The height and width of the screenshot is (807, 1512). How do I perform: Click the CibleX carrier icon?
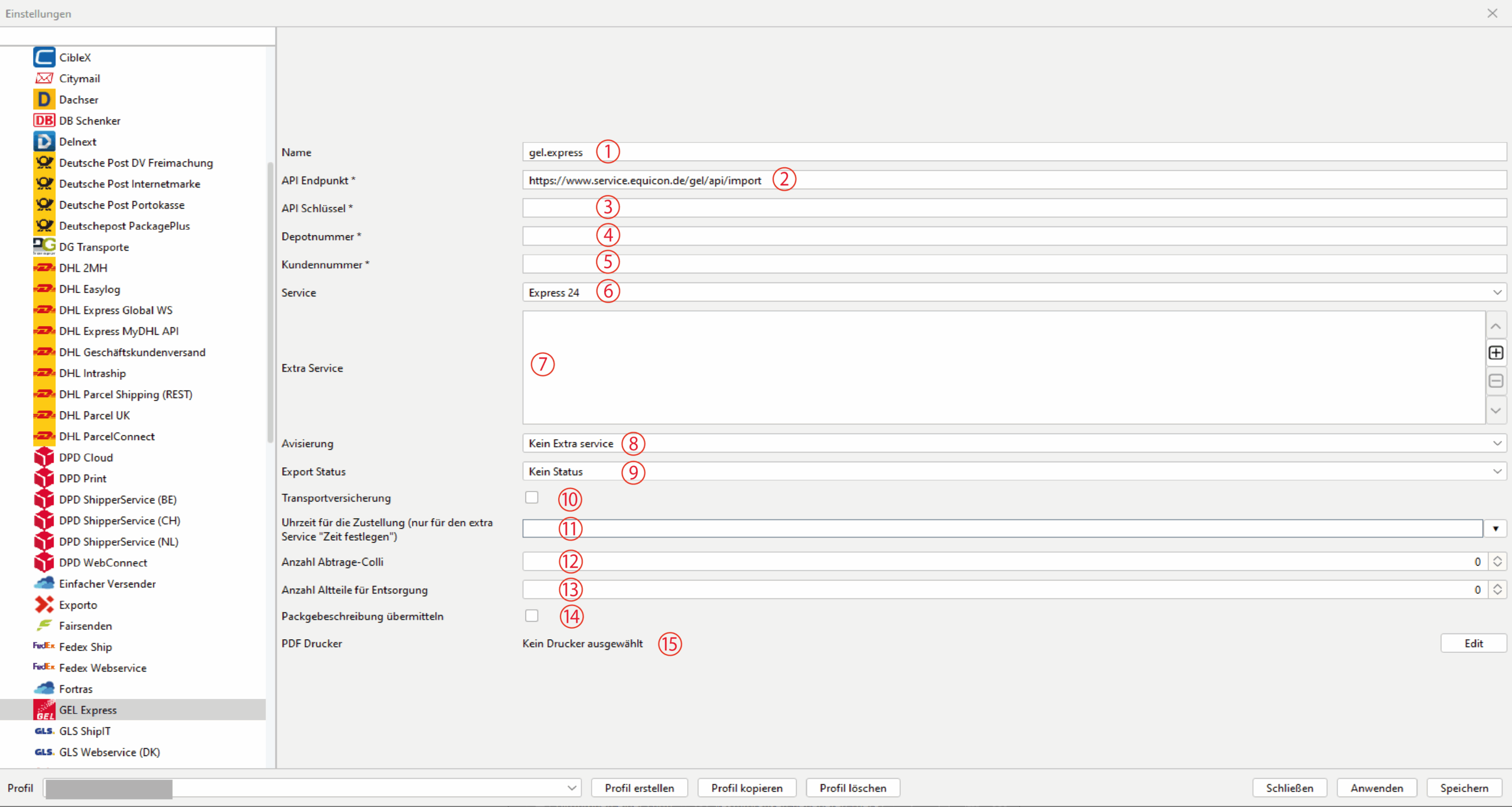click(x=44, y=57)
